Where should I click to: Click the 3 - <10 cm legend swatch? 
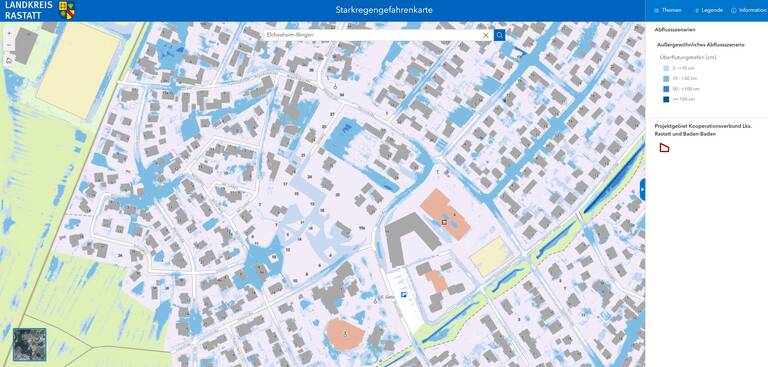tap(666, 68)
